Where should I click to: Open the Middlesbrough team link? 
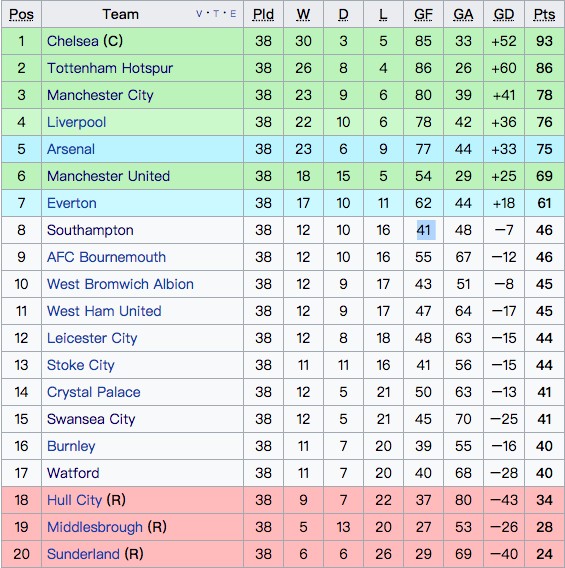95,527
